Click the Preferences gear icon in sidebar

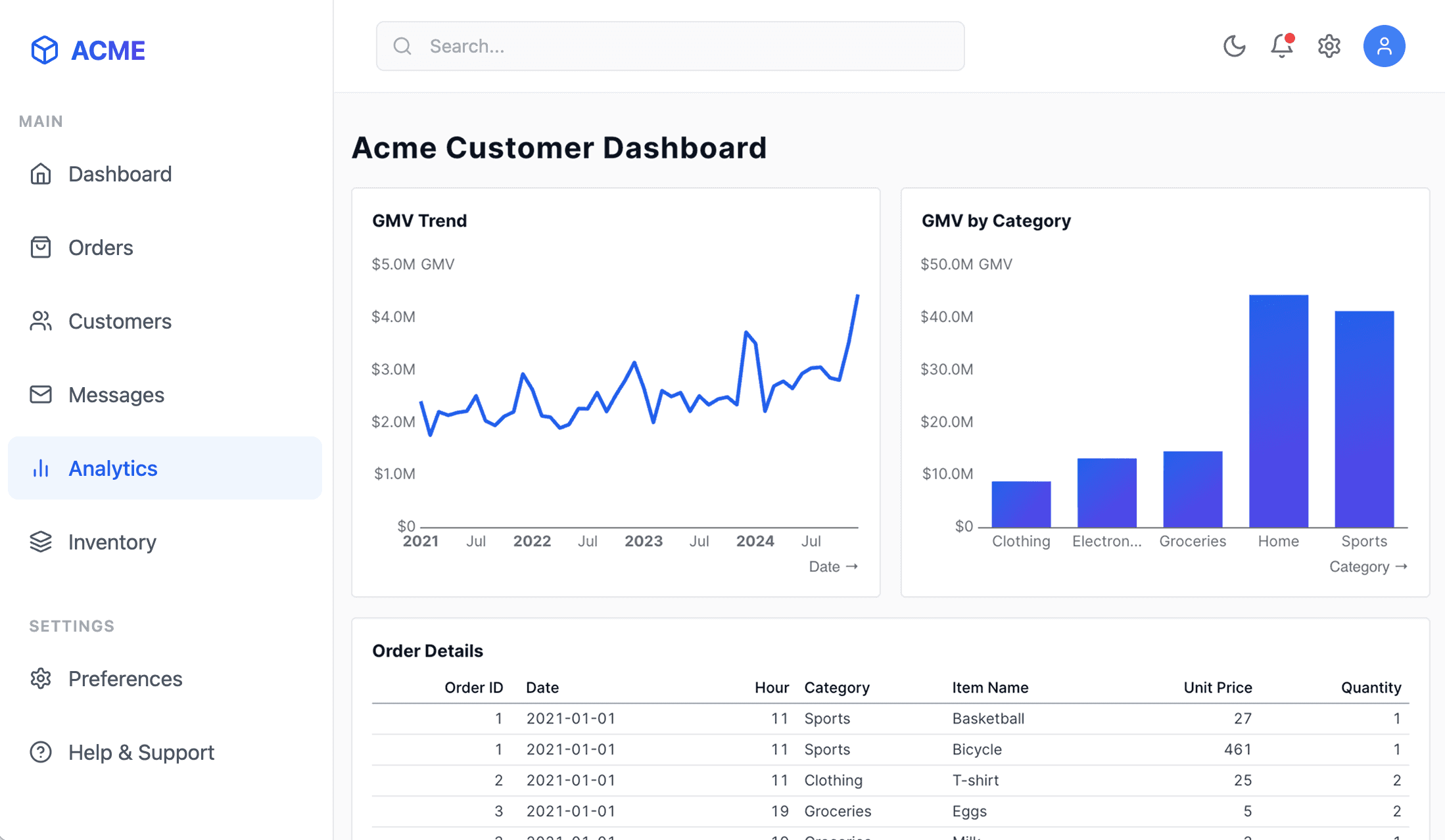[41, 678]
